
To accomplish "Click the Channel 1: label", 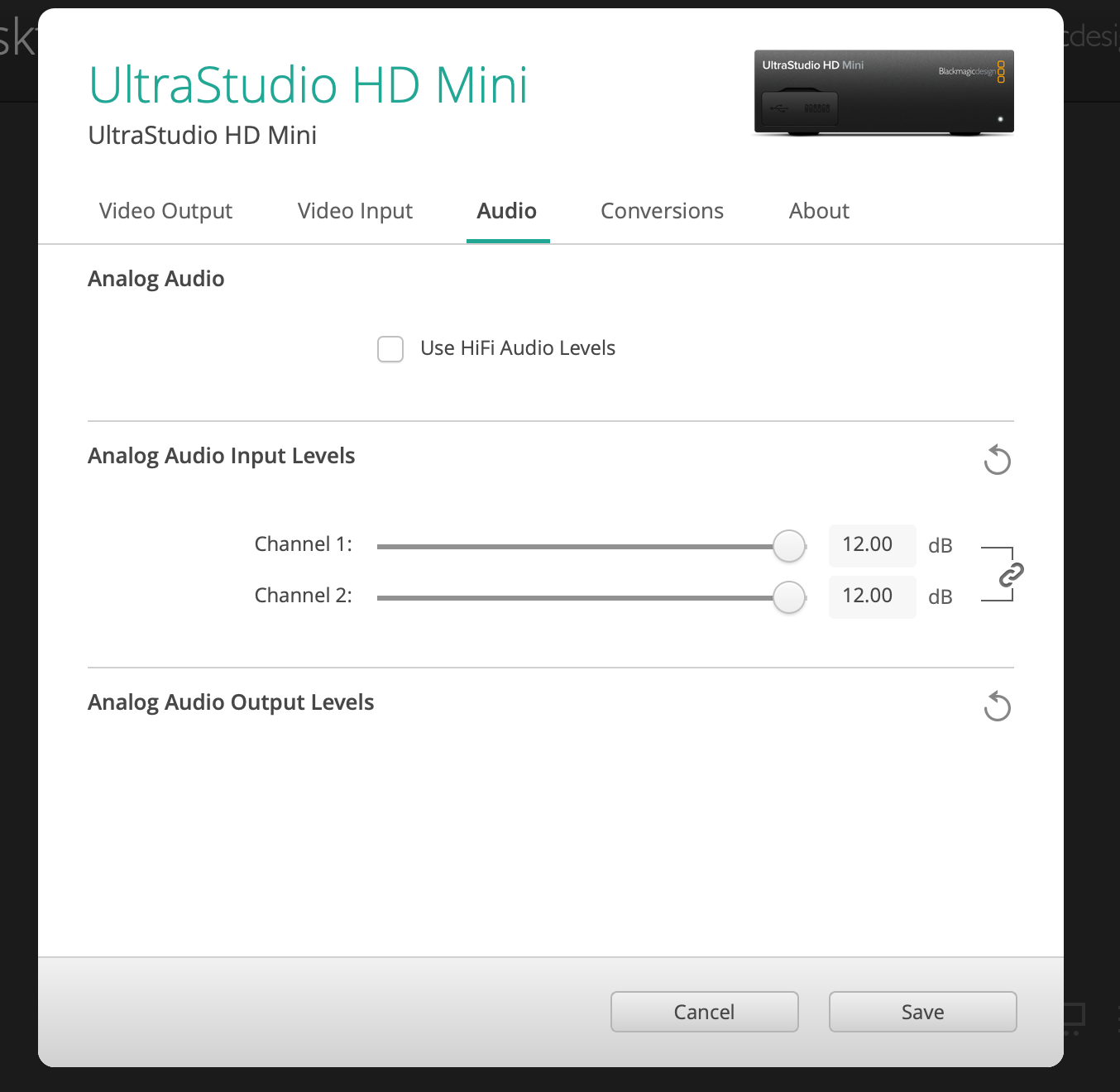I will [x=304, y=544].
